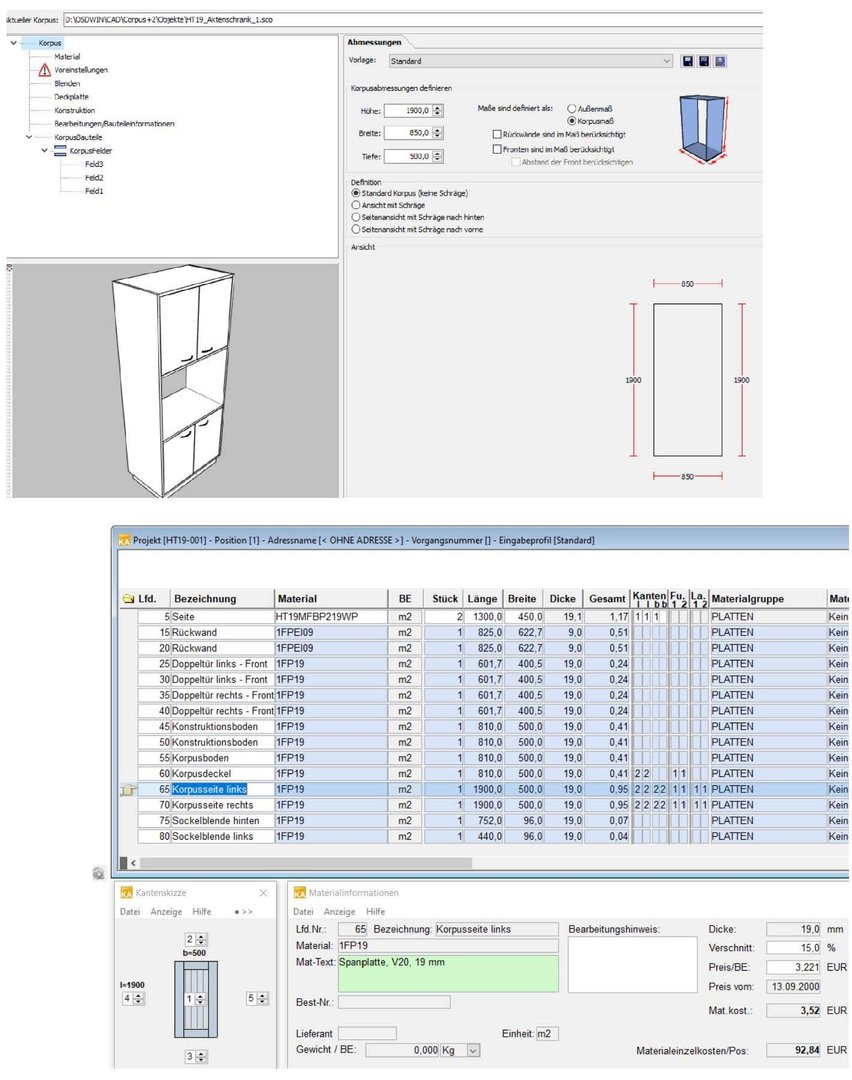Select Blenden node in the tree
This screenshot has height=1080, width=852.
pyautogui.click(x=67, y=83)
